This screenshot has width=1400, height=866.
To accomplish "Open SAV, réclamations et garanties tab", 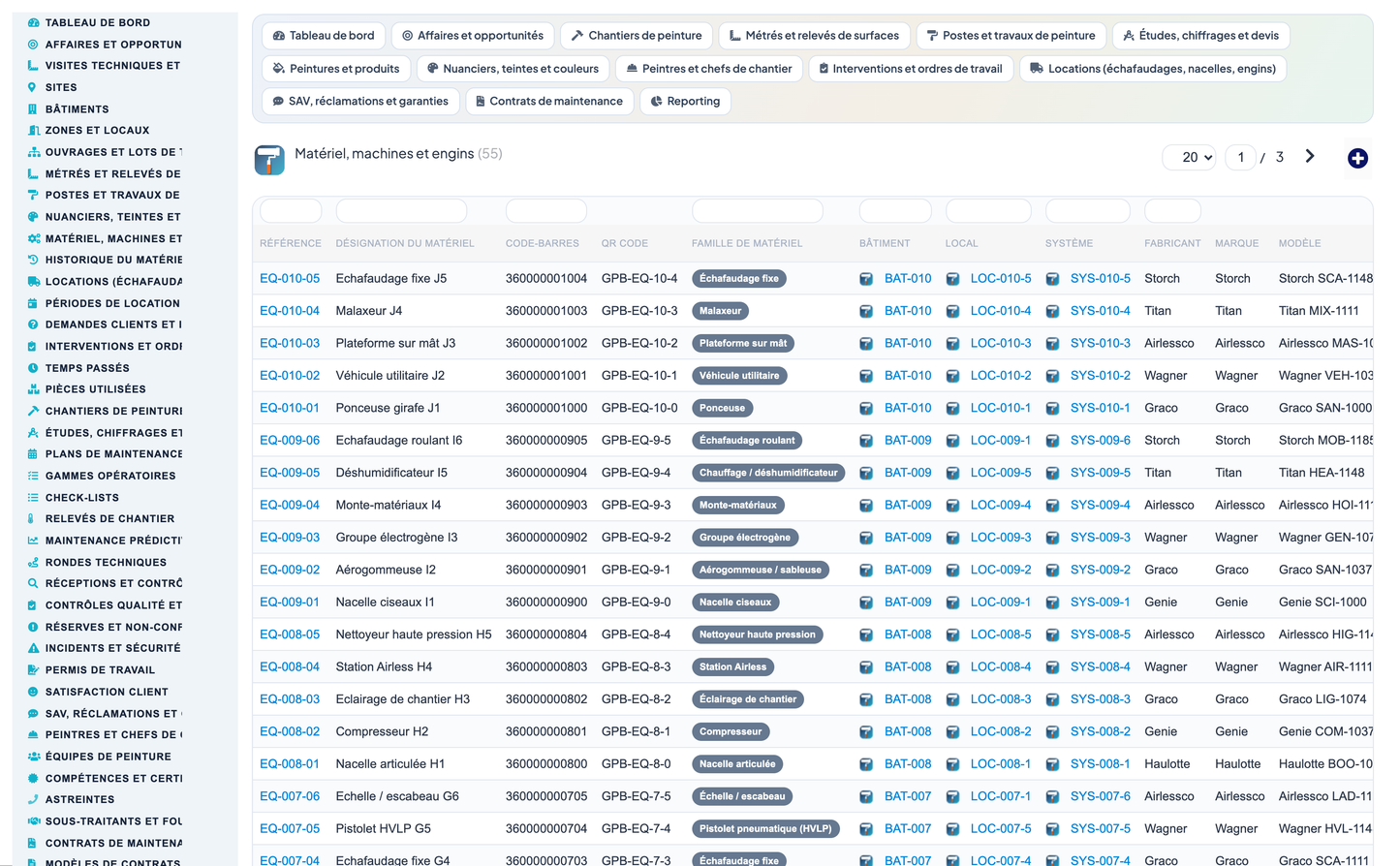I will pos(360,101).
